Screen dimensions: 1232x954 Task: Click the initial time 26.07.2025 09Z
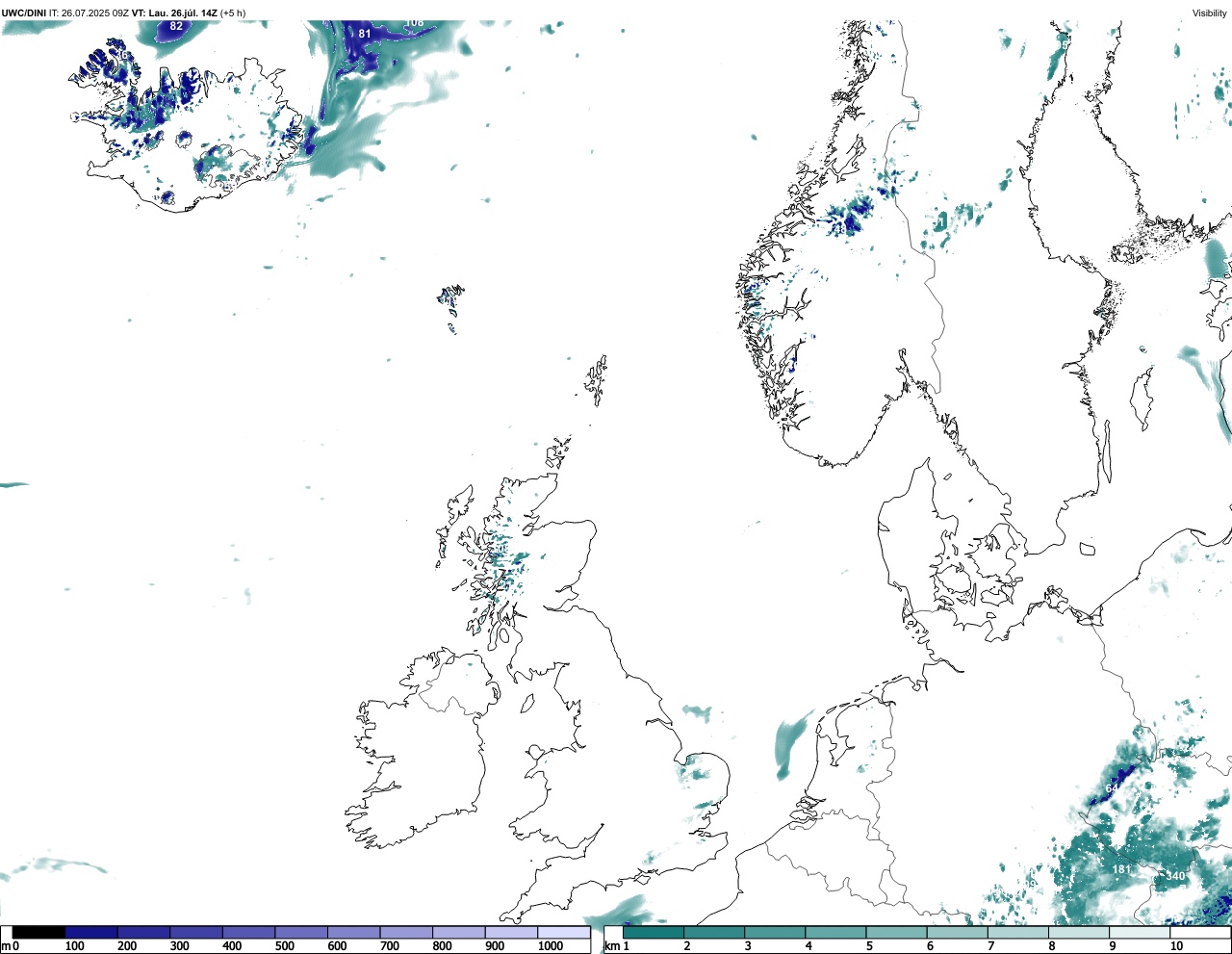point(95,13)
